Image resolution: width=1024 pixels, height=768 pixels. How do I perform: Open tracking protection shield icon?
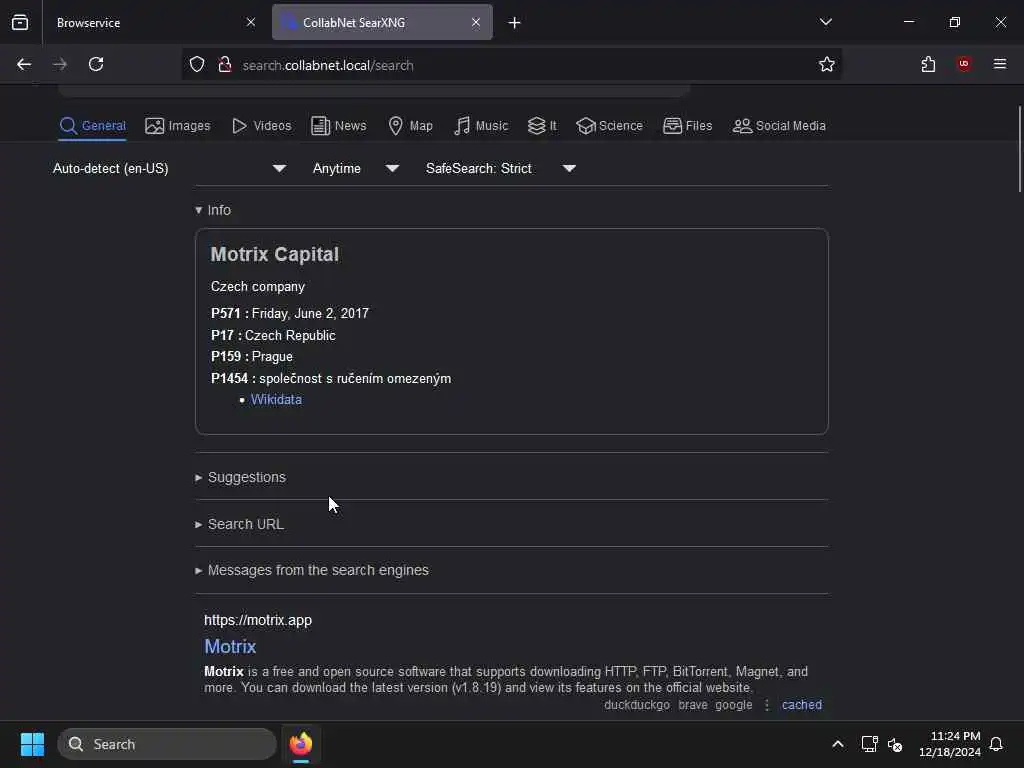tap(197, 65)
